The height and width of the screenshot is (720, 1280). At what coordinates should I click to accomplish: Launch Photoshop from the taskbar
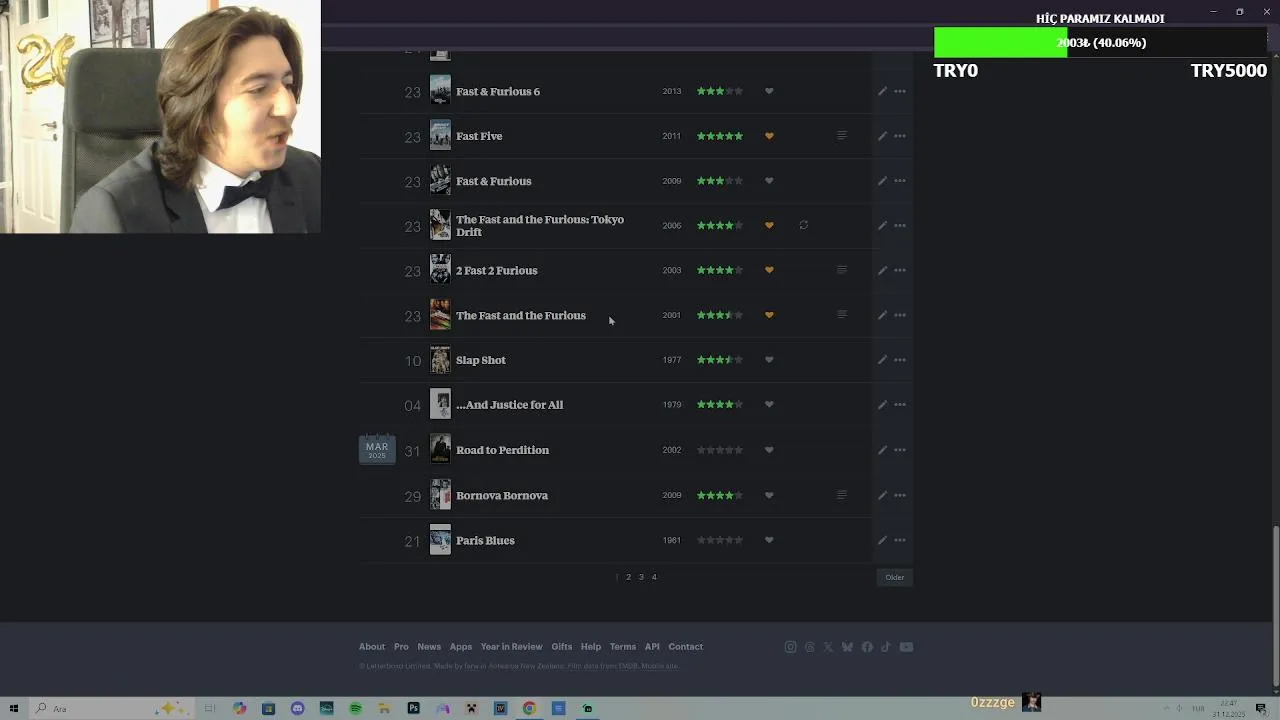tap(413, 708)
